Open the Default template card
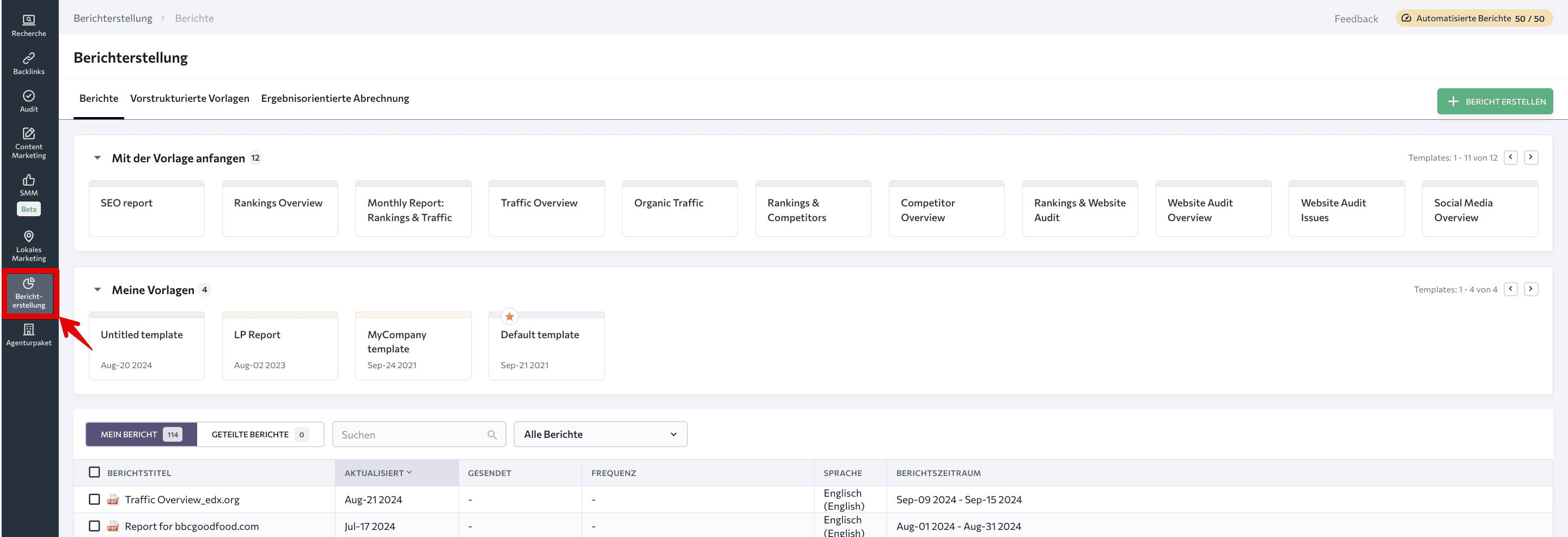The height and width of the screenshot is (537, 1568). (x=547, y=346)
